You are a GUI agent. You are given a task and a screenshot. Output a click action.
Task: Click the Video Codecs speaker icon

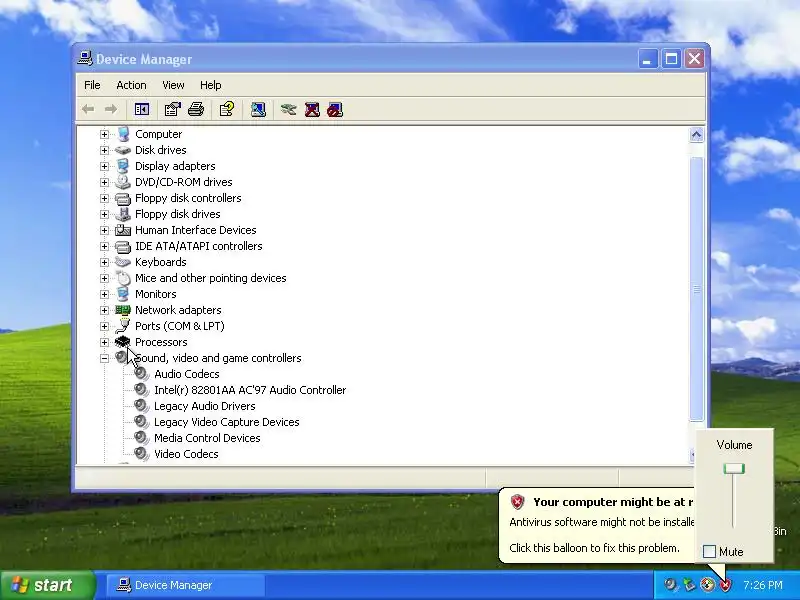[141, 454]
